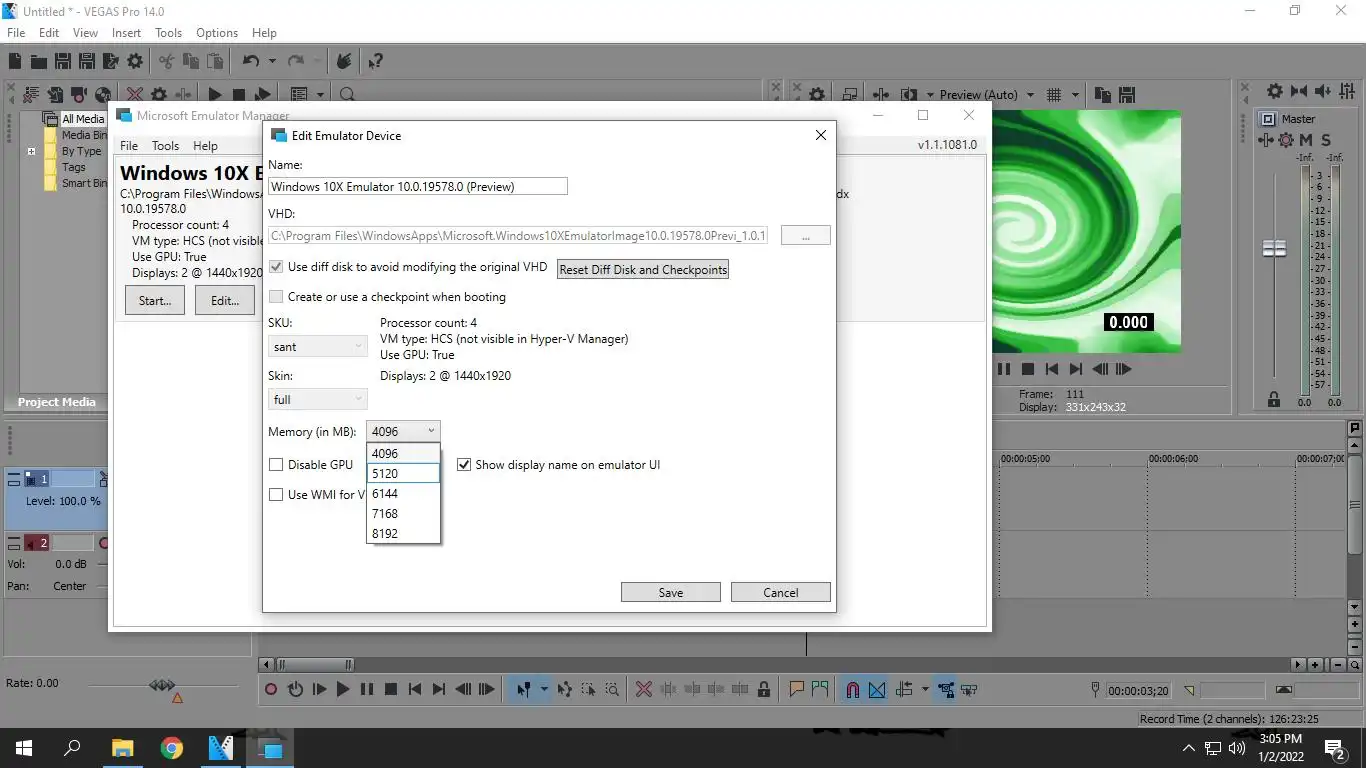Choose 7168 MB memory option
Image resolution: width=1366 pixels, height=768 pixels.
(x=403, y=514)
